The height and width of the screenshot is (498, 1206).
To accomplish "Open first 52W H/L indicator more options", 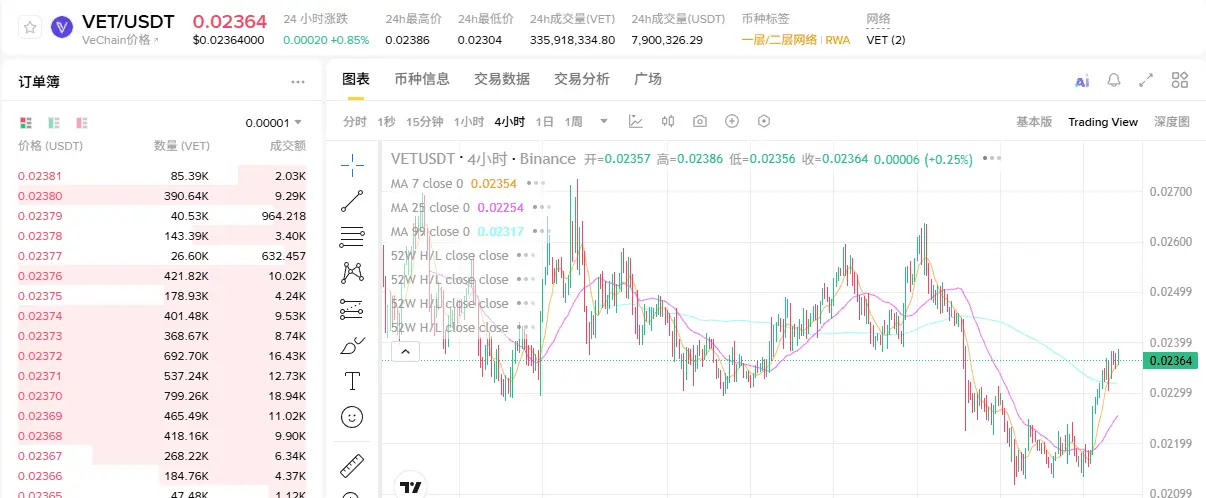I will tap(527, 256).
